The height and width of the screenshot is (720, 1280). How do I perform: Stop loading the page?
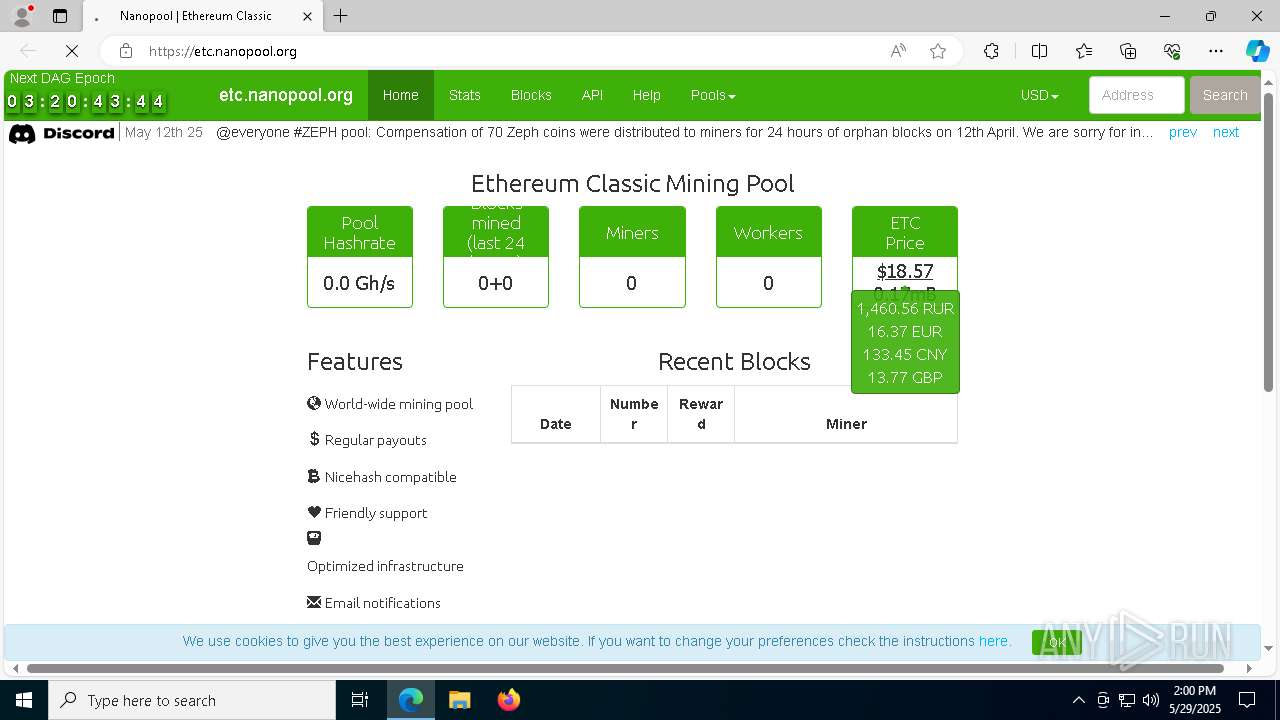[72, 51]
